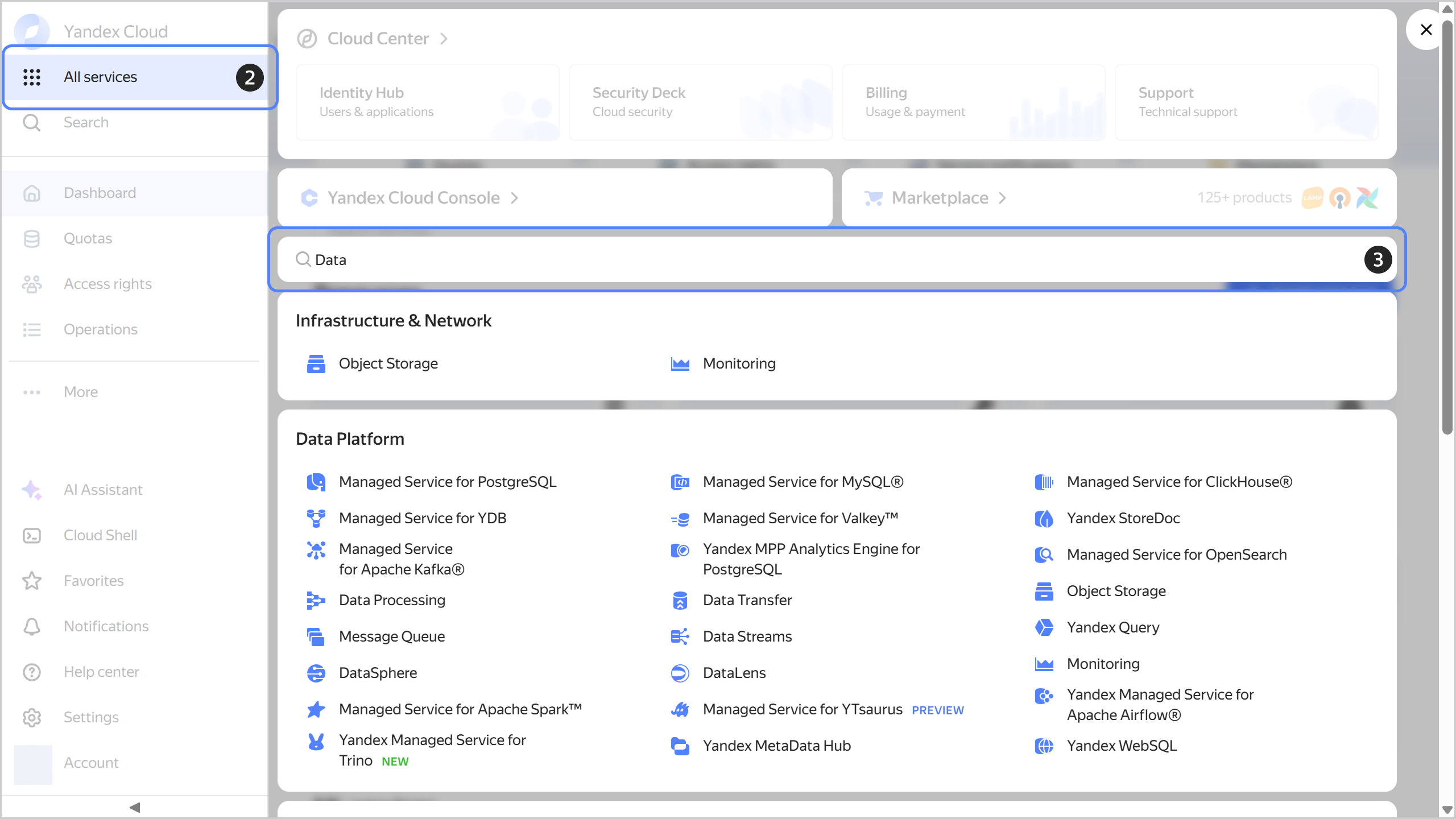Open the Marketplace section arrow
The image size is (1456, 819).
coord(1002,198)
